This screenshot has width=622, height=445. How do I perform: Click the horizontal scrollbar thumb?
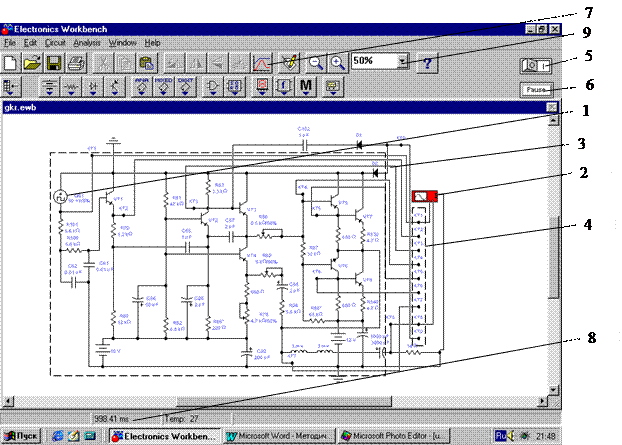pos(284,401)
